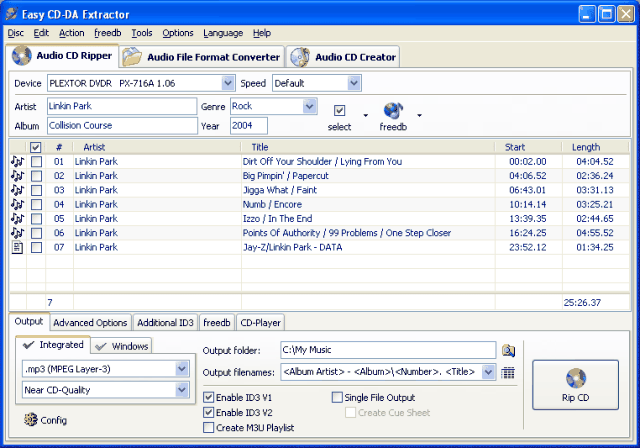Switch to Advanced Options tab

90,323
